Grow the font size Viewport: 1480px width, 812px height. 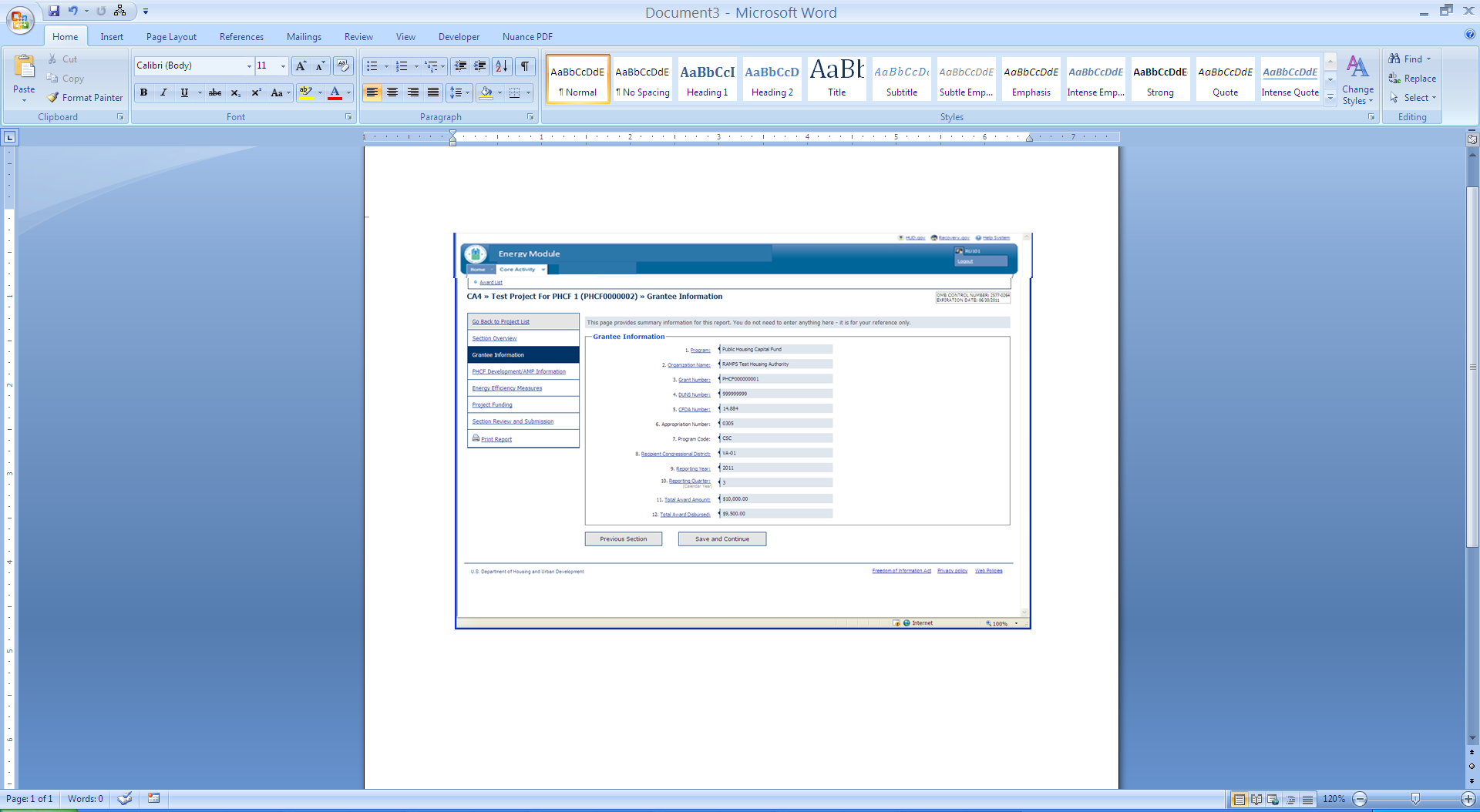[x=301, y=65]
